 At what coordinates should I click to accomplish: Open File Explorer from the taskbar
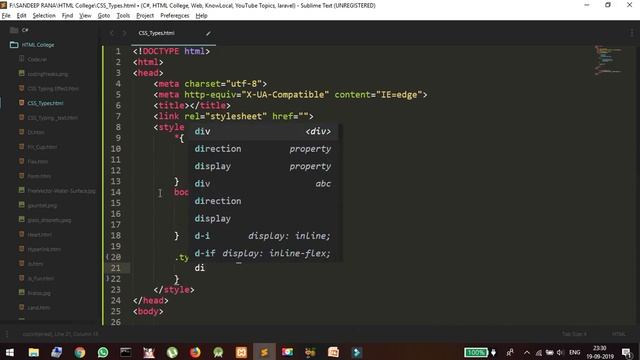[33, 352]
